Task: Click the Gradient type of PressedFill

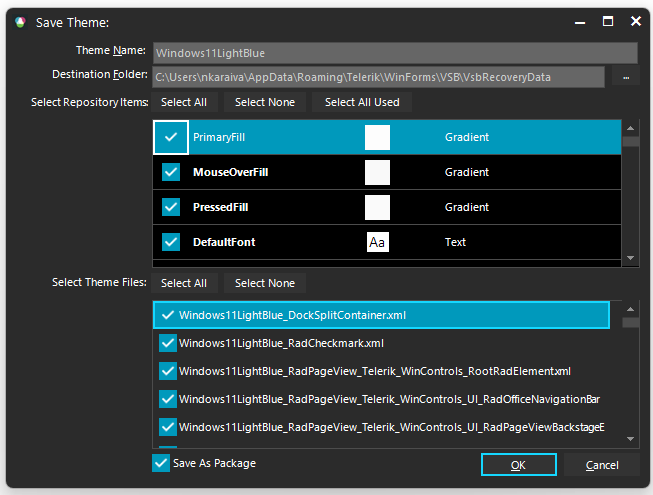Action: 466,207
